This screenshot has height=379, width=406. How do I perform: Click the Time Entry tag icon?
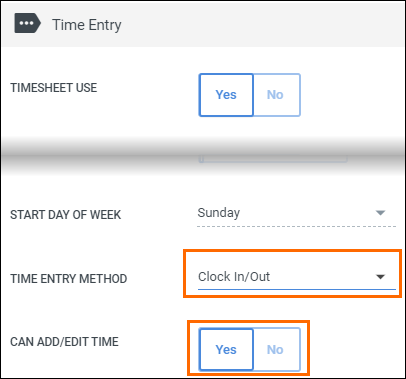(28, 23)
